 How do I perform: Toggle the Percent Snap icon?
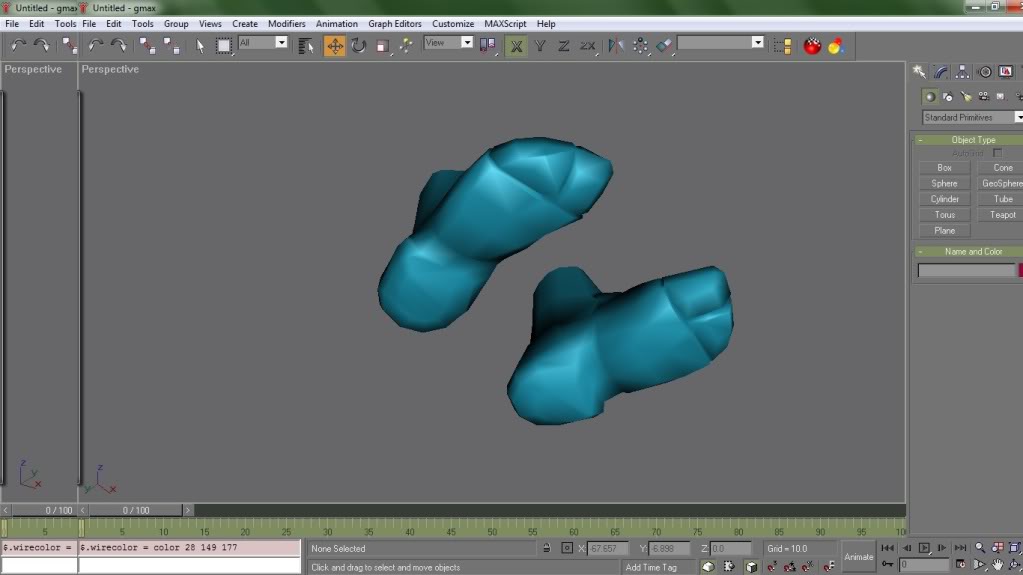pos(807,567)
